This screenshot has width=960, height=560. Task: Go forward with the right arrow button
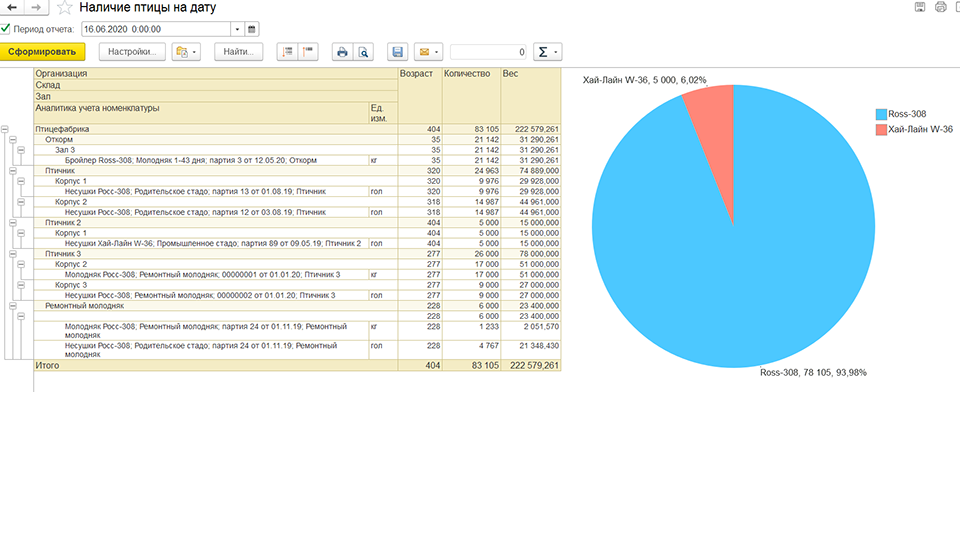click(x=36, y=7)
